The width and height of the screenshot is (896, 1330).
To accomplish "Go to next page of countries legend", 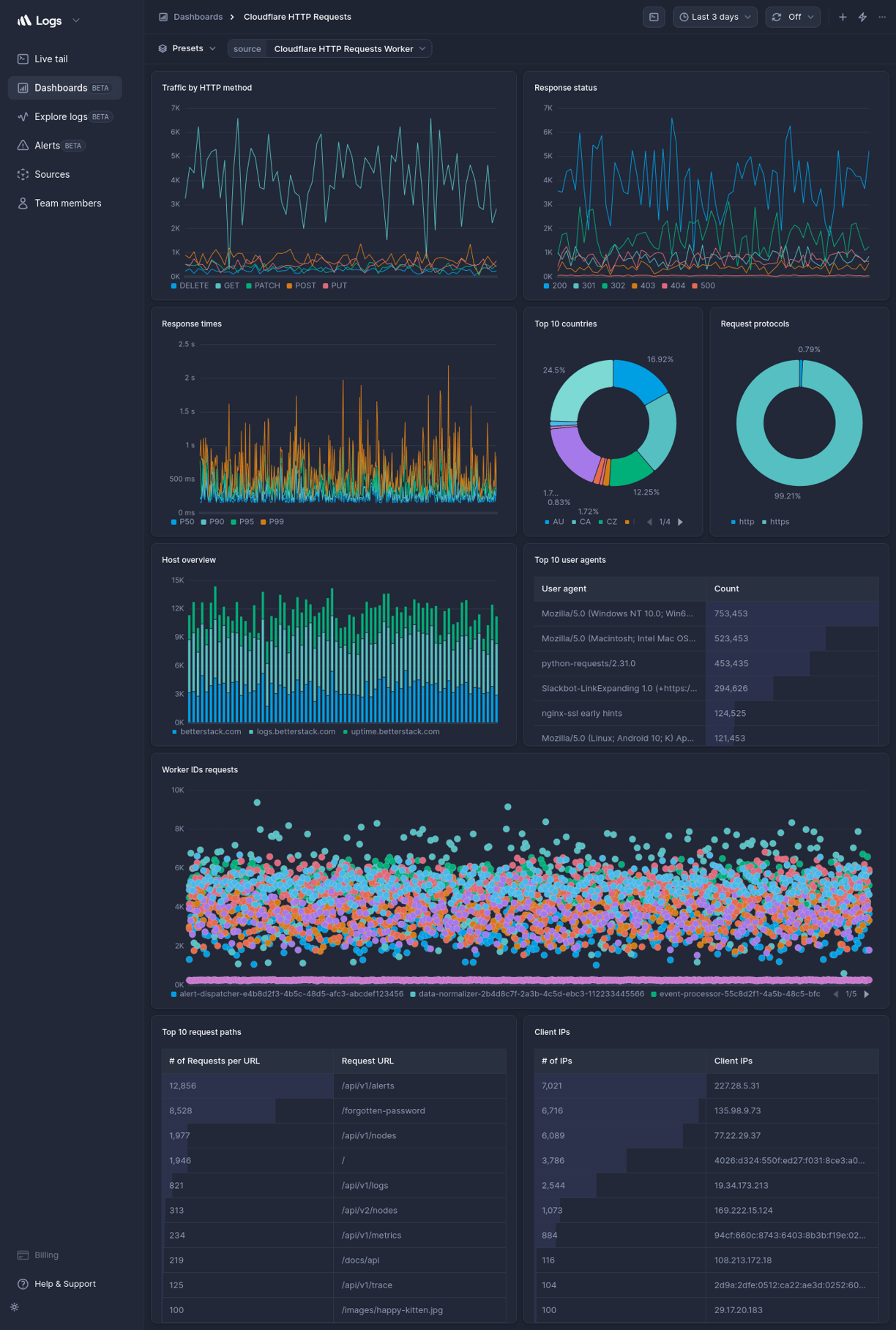I will (681, 522).
